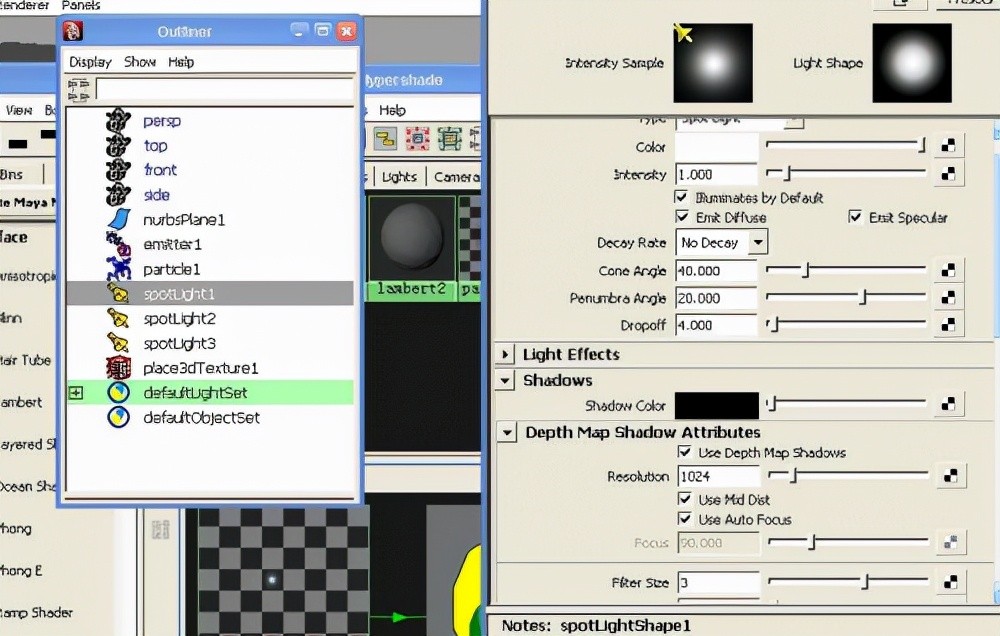The height and width of the screenshot is (636, 1000).
Task: Expand the defaultLightSet node in Outliner
Action: (x=76, y=392)
